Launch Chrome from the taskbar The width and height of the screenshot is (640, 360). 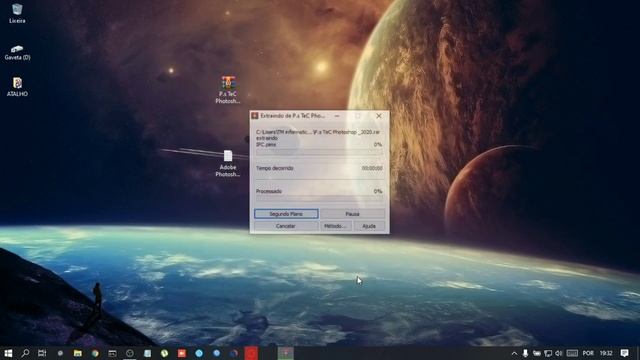tap(95, 353)
